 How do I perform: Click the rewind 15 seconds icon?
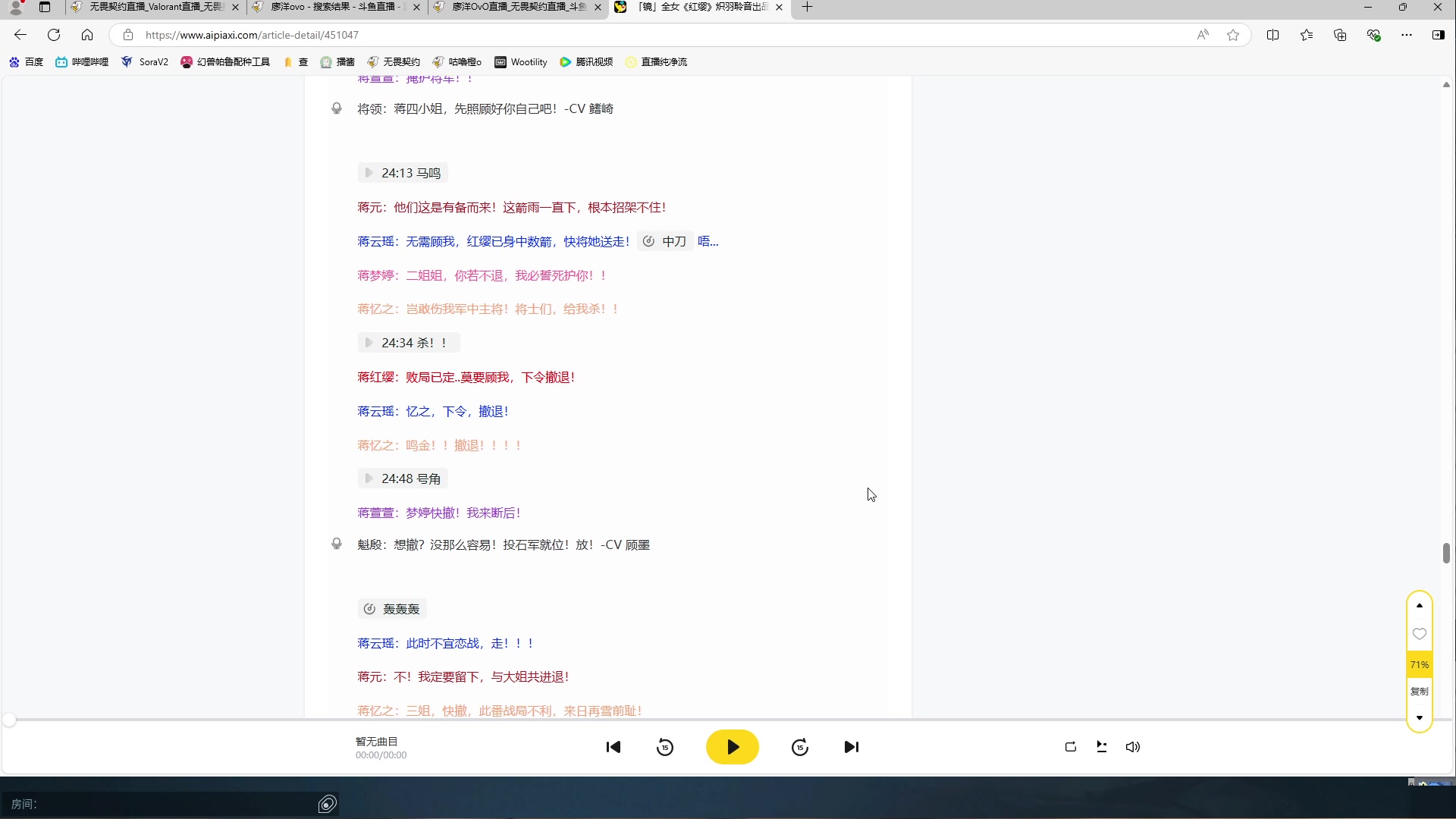(x=664, y=747)
